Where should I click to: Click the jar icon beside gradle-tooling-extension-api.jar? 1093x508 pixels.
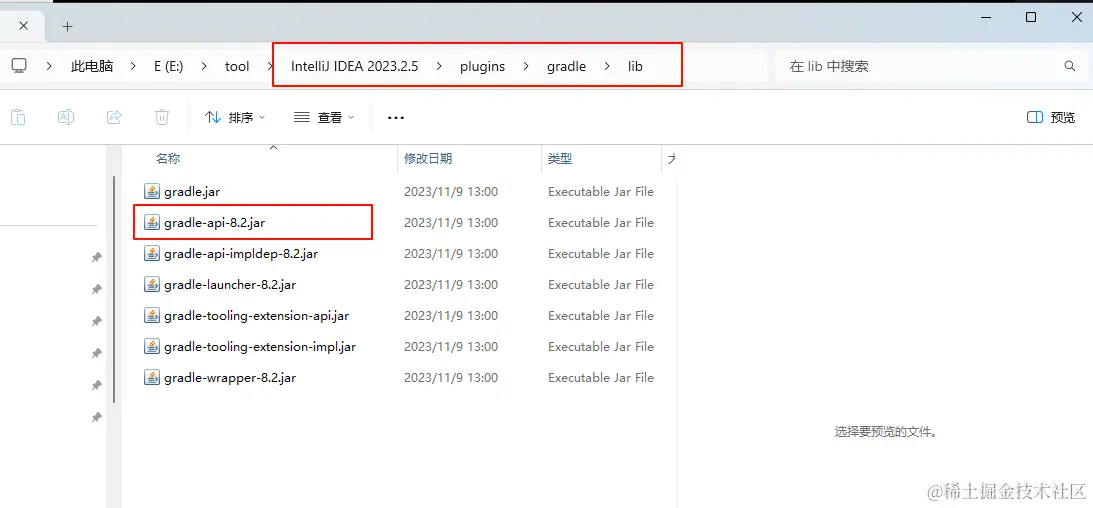tap(152, 316)
